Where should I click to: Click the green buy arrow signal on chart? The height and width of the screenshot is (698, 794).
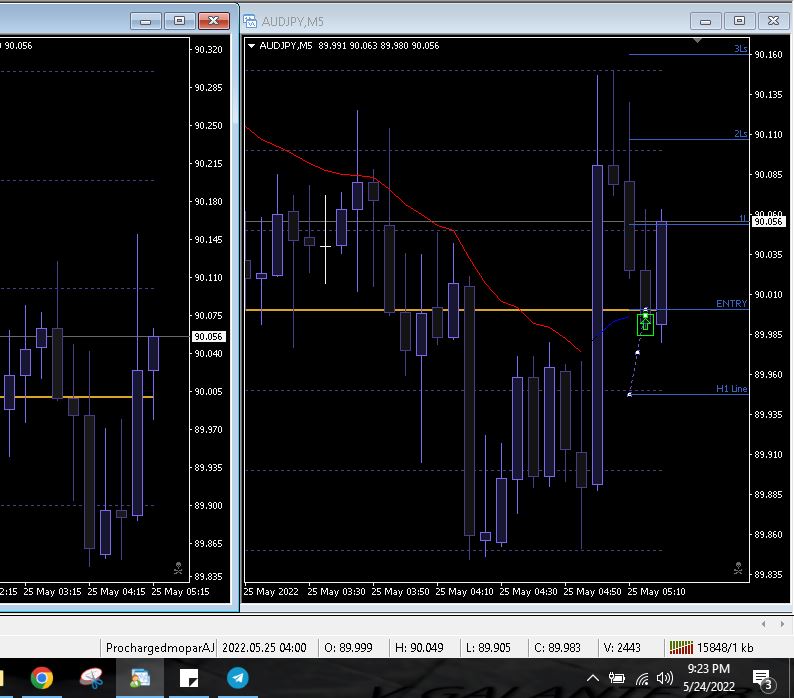pos(645,324)
